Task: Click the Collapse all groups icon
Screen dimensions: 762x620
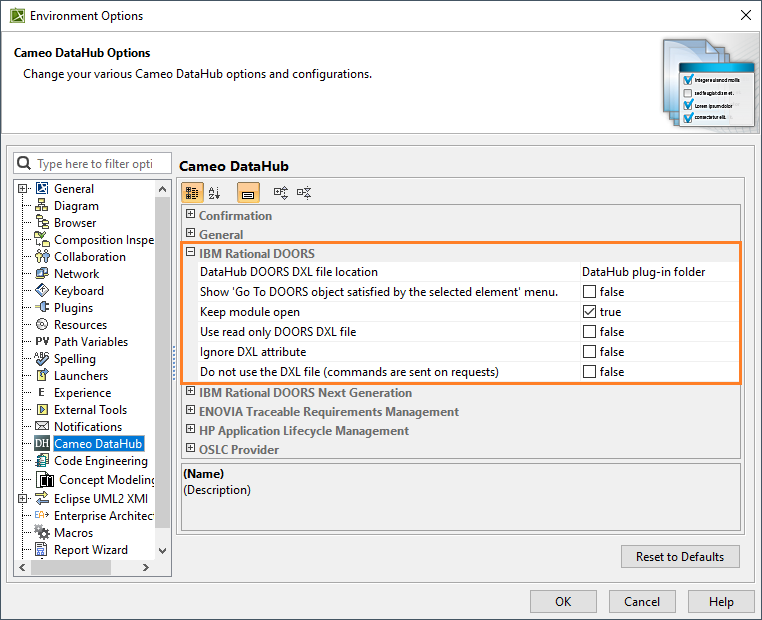Action: coord(304,192)
